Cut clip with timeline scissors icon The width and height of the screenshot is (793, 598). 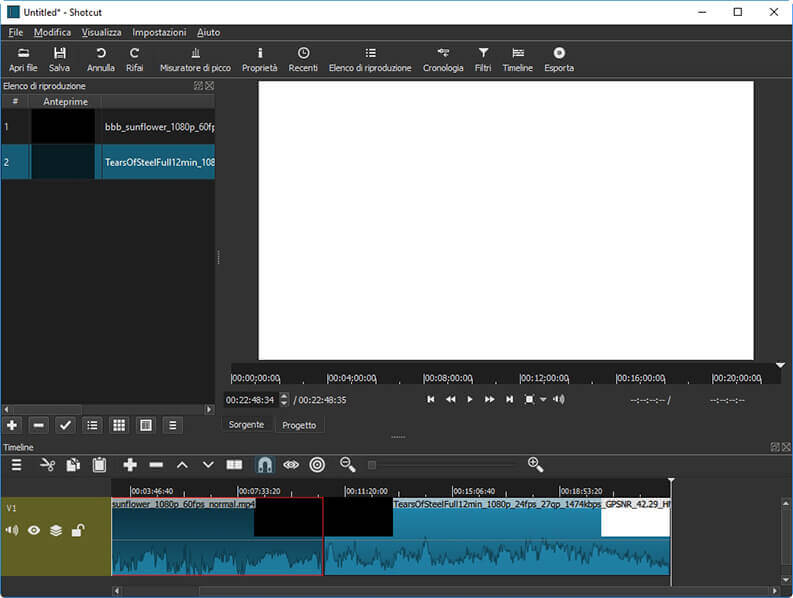[47, 464]
